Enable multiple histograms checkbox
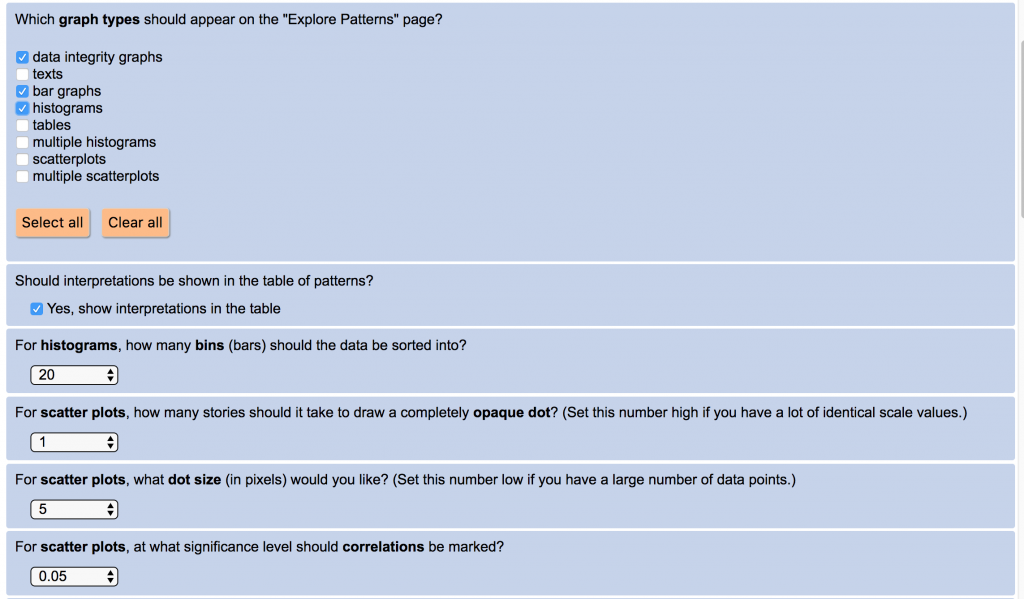 (x=23, y=142)
